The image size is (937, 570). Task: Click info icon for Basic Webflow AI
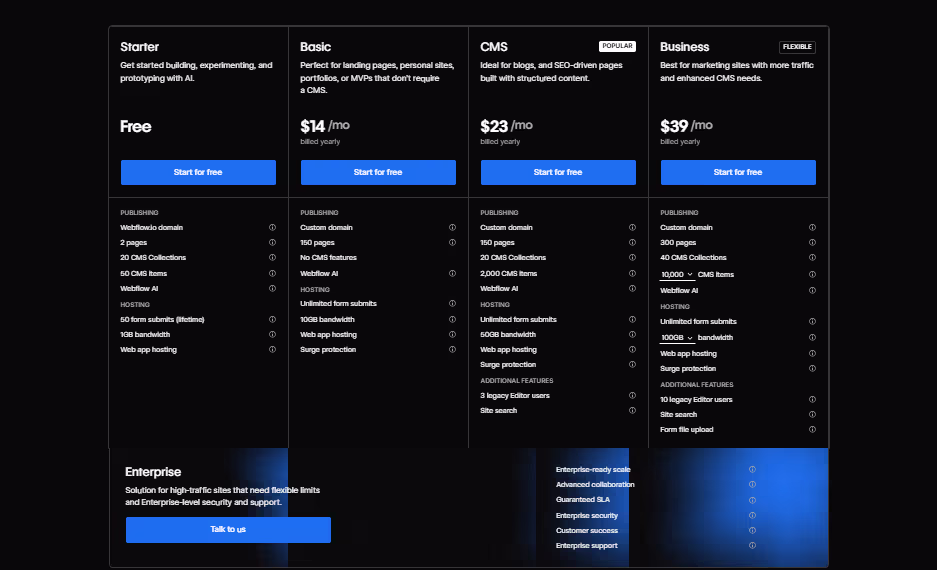pos(452,273)
